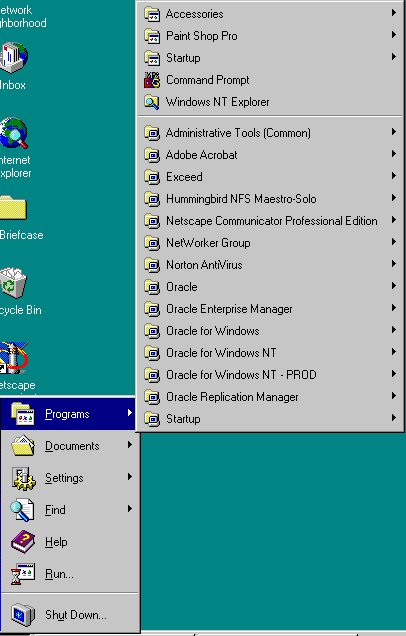Click the Run icon in Start menu
Viewport: 406px width, 636px height.
point(23,574)
